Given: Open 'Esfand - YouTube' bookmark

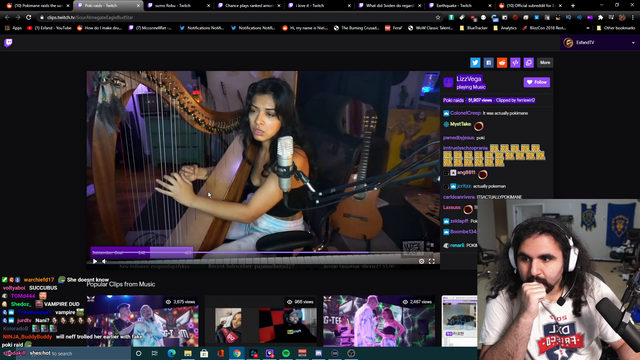Looking at the screenshot, I should (x=49, y=28).
